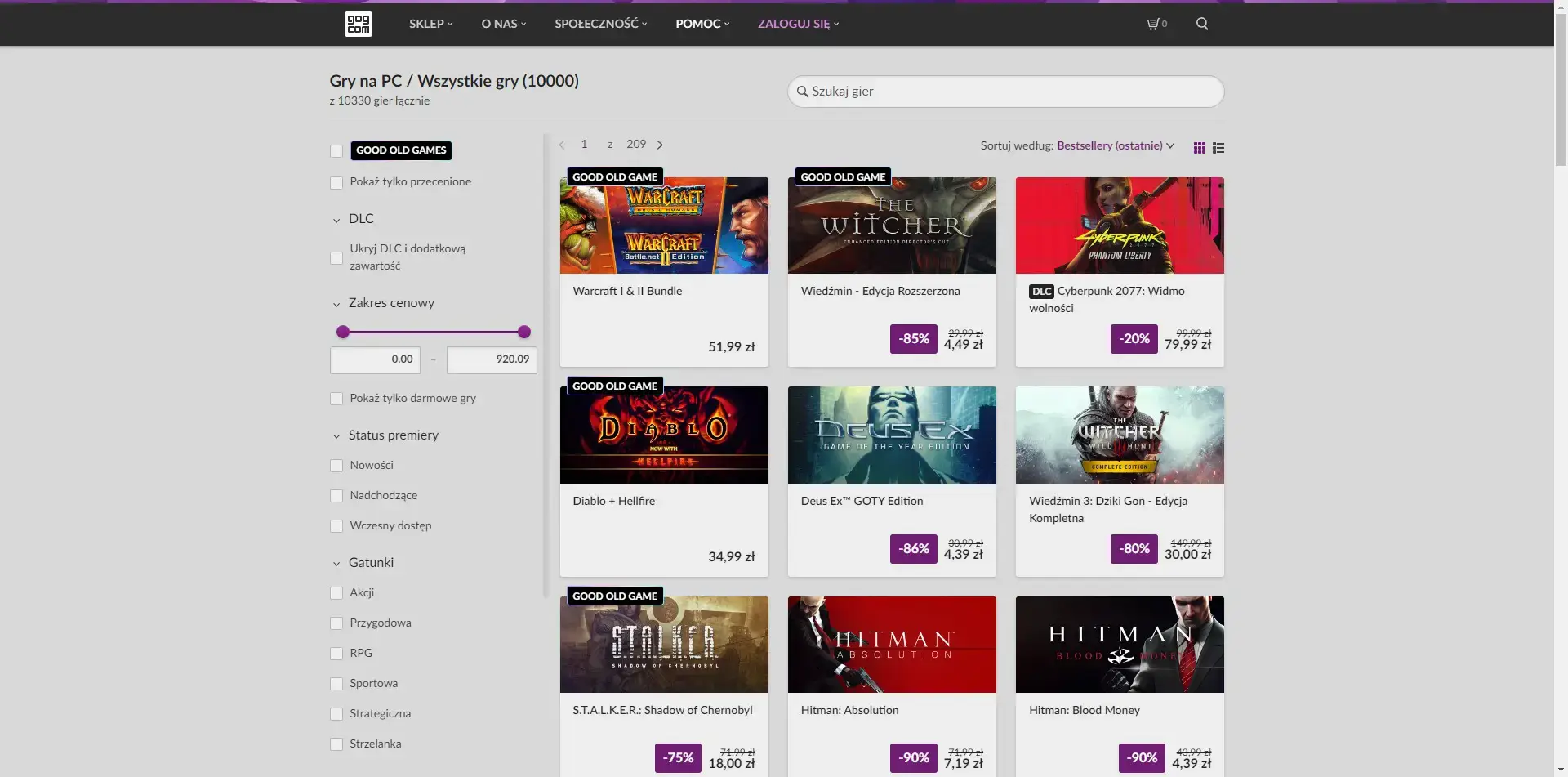Image resolution: width=1568 pixels, height=777 pixels.
Task: Open the Sortuj według Bestsellery dropdown
Action: coord(1116,145)
